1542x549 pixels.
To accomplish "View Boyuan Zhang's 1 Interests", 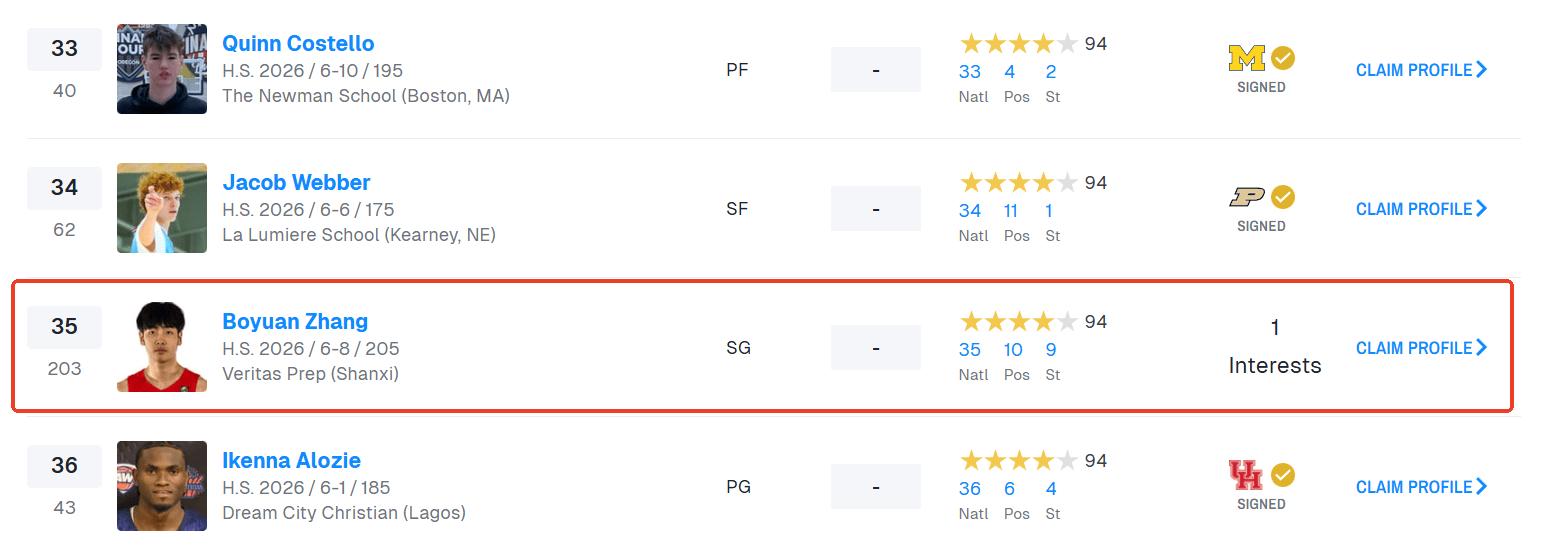I will click(x=1274, y=347).
